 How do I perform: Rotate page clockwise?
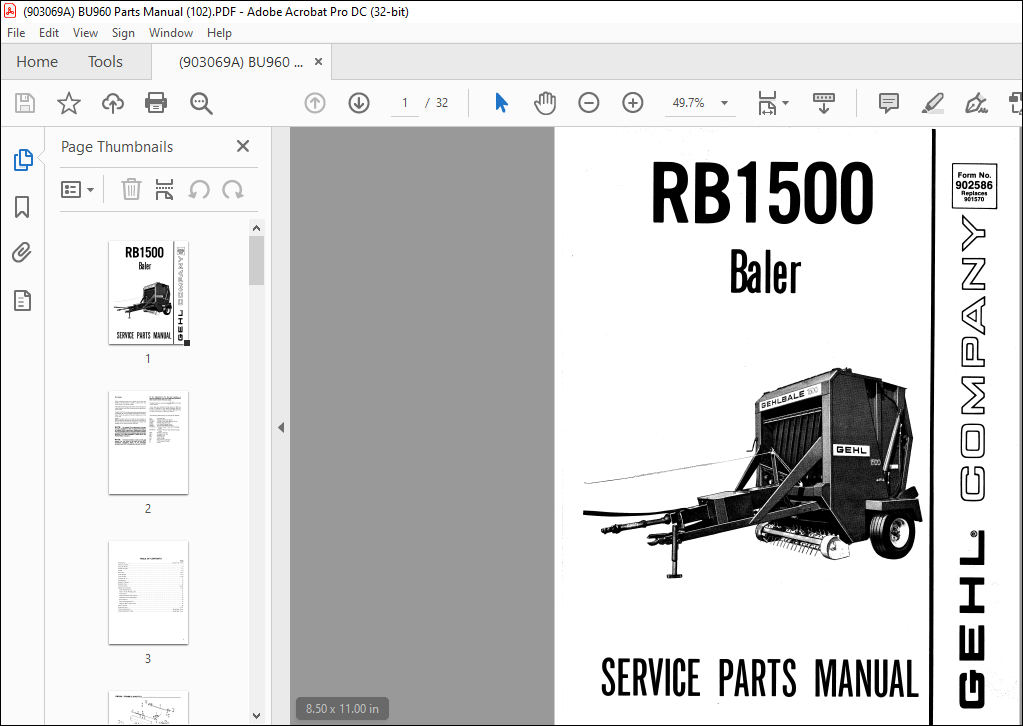pos(233,190)
